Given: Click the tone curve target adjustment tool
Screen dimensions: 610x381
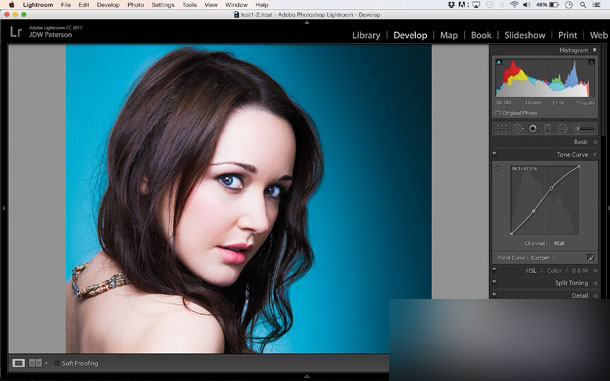Looking at the screenshot, I should pyautogui.click(x=498, y=169).
